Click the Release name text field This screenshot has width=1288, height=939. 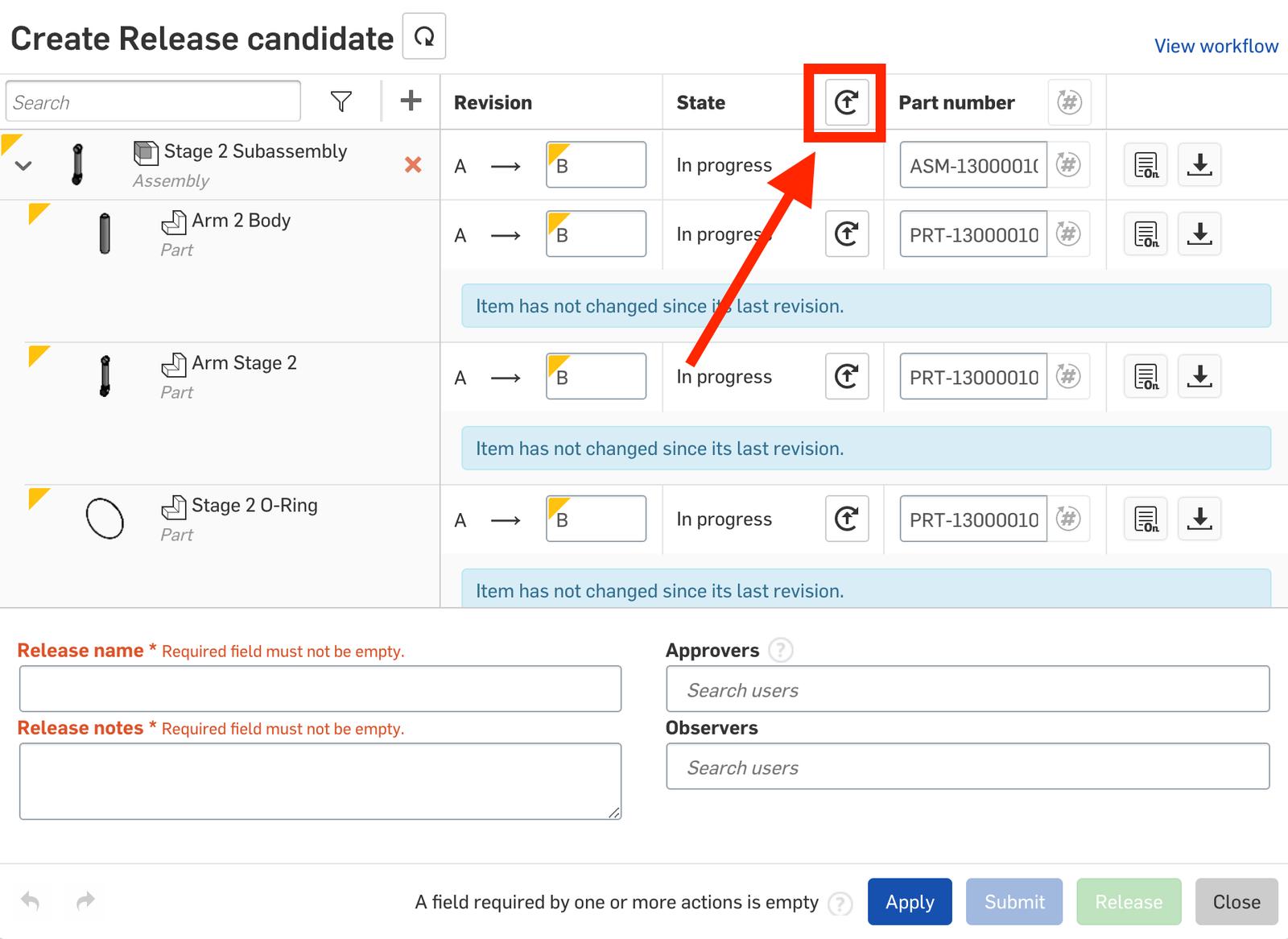[320, 689]
